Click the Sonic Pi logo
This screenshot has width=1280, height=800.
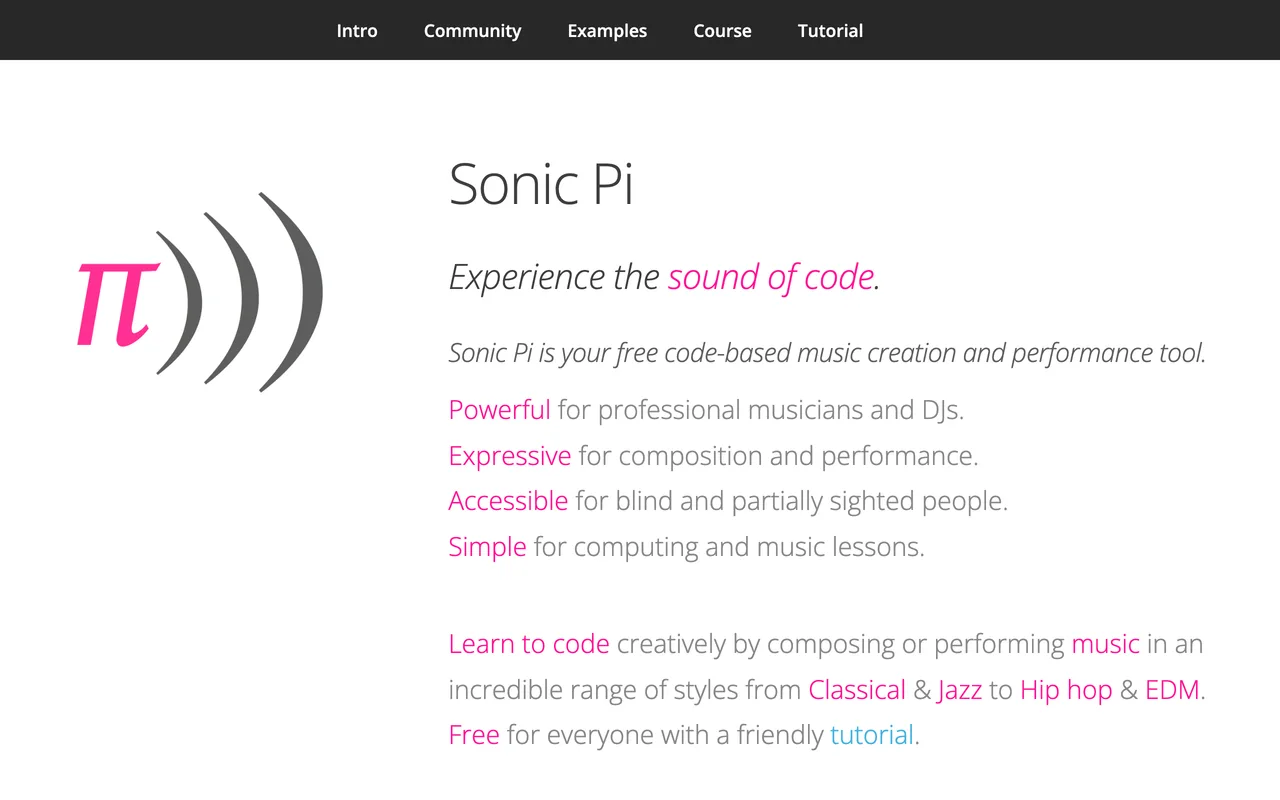[x=200, y=291]
